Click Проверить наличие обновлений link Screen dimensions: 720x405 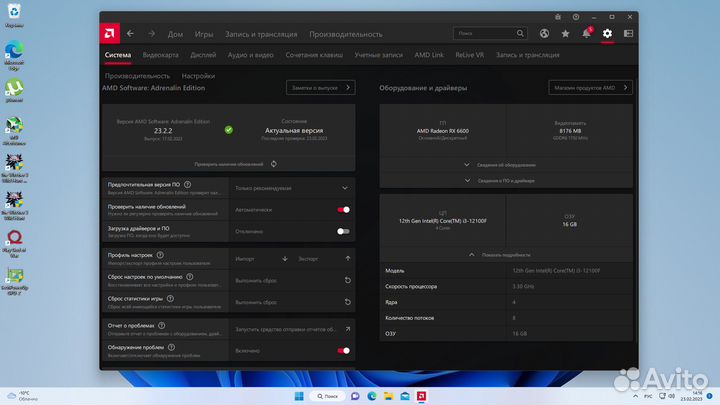click(229, 164)
